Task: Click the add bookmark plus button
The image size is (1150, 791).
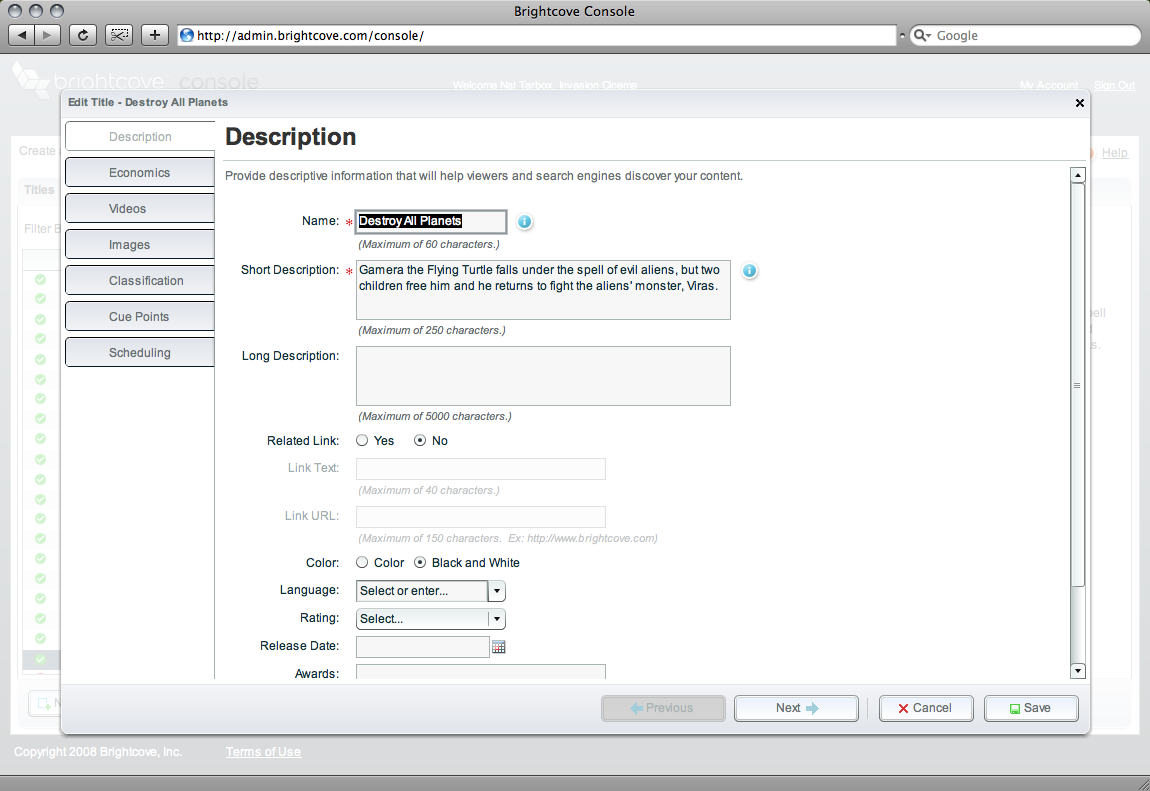Action: tap(154, 35)
